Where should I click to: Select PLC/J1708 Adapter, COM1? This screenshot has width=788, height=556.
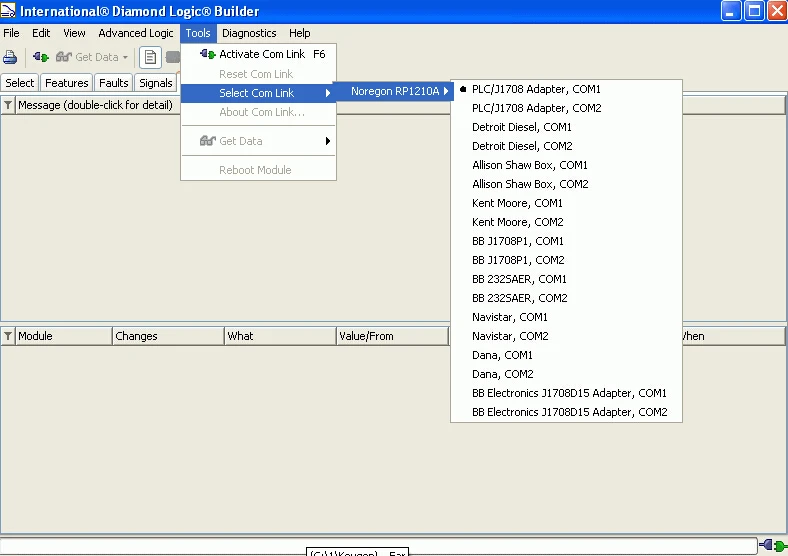tap(566, 89)
